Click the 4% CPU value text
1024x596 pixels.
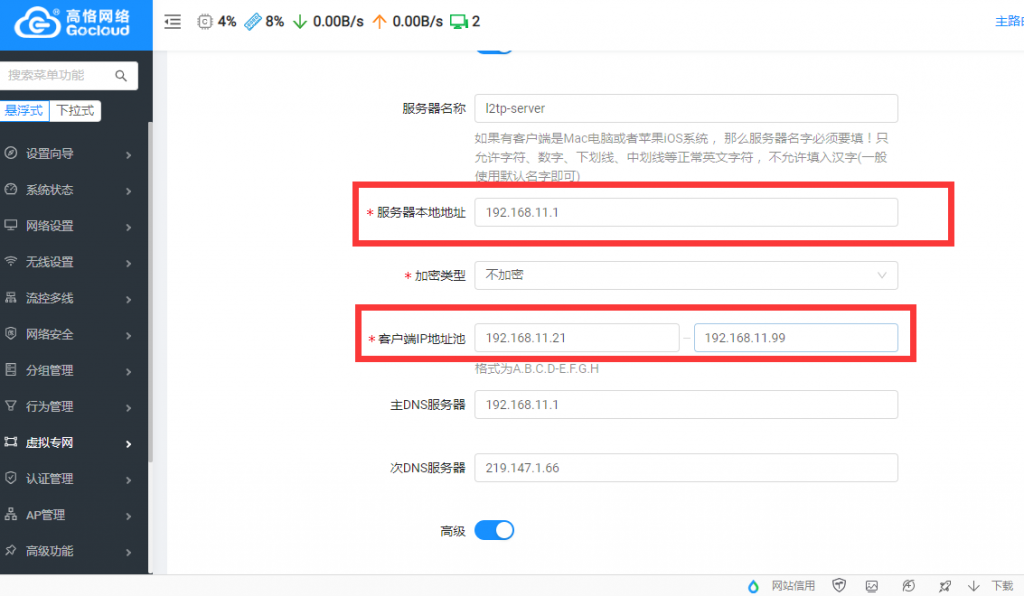[227, 22]
